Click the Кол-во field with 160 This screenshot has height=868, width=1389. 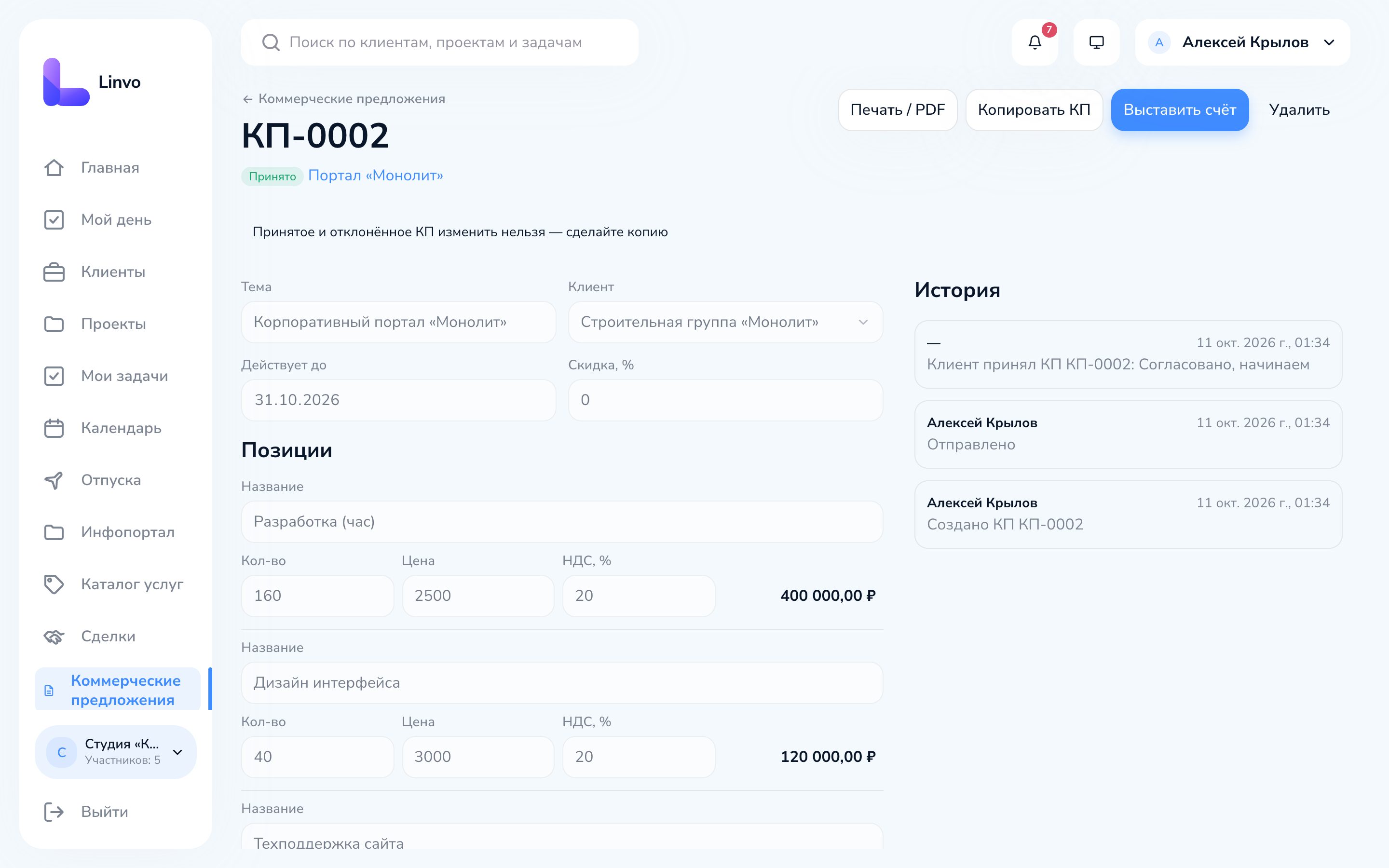317,596
